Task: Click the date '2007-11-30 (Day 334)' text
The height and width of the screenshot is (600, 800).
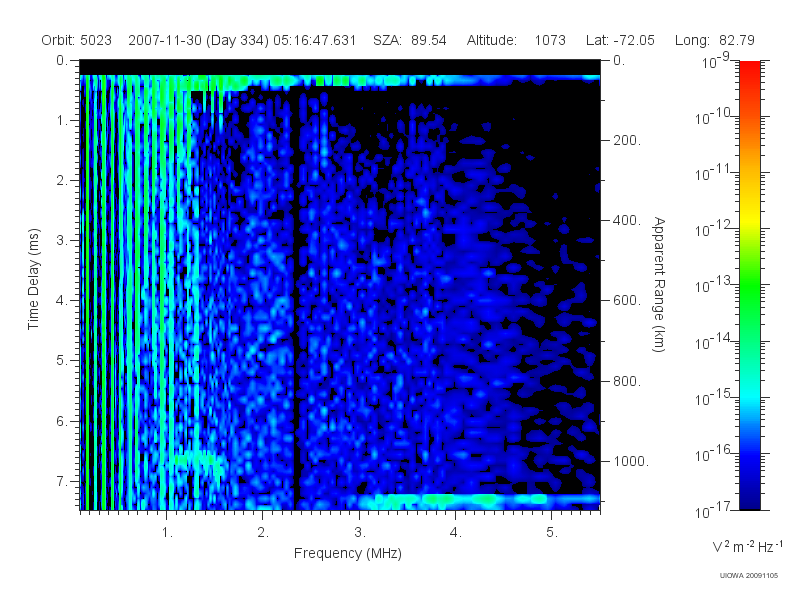Action: 198,40
